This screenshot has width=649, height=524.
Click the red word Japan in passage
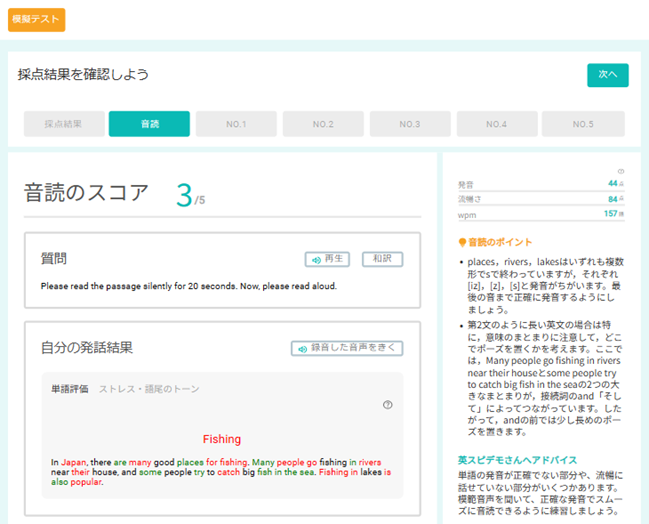pos(74,462)
